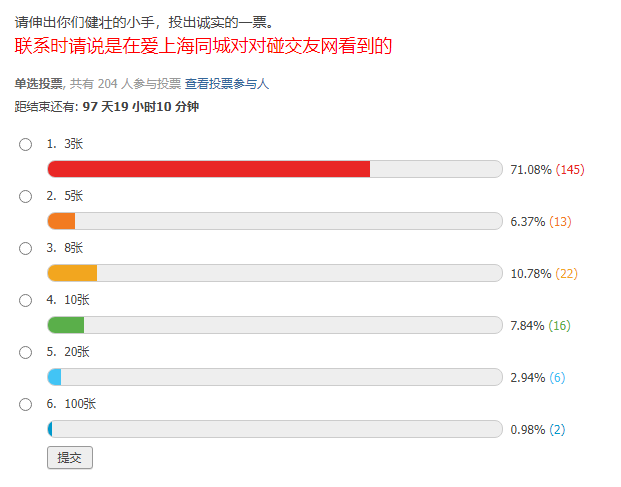Screen dimensions: 621x487
Task: Select the 3张 radio option
Action: [x=25, y=144]
